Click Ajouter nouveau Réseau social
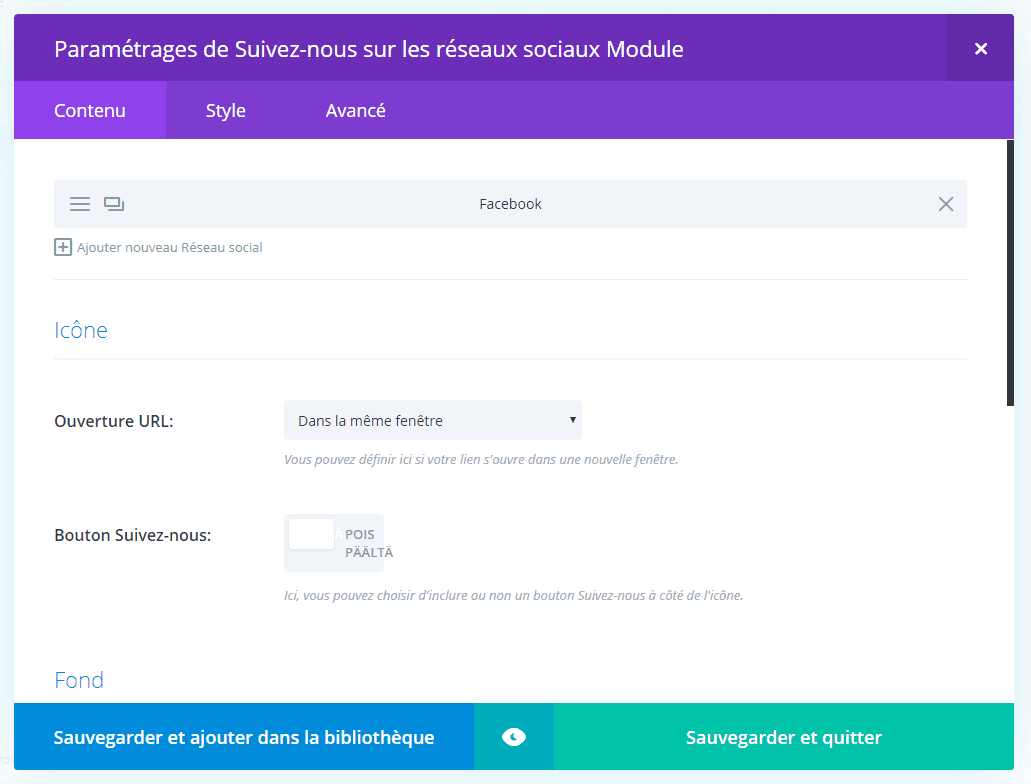The image size is (1031, 784). point(169,246)
